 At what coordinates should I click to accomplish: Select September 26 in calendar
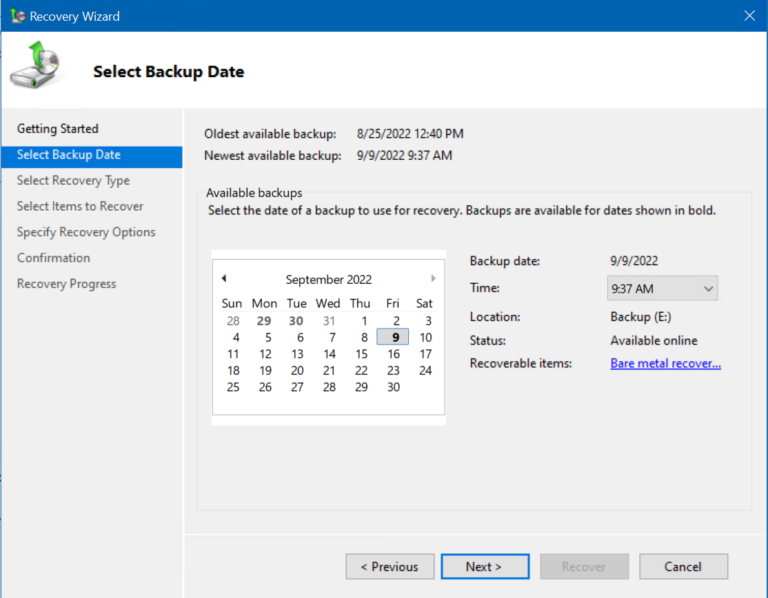(265, 387)
